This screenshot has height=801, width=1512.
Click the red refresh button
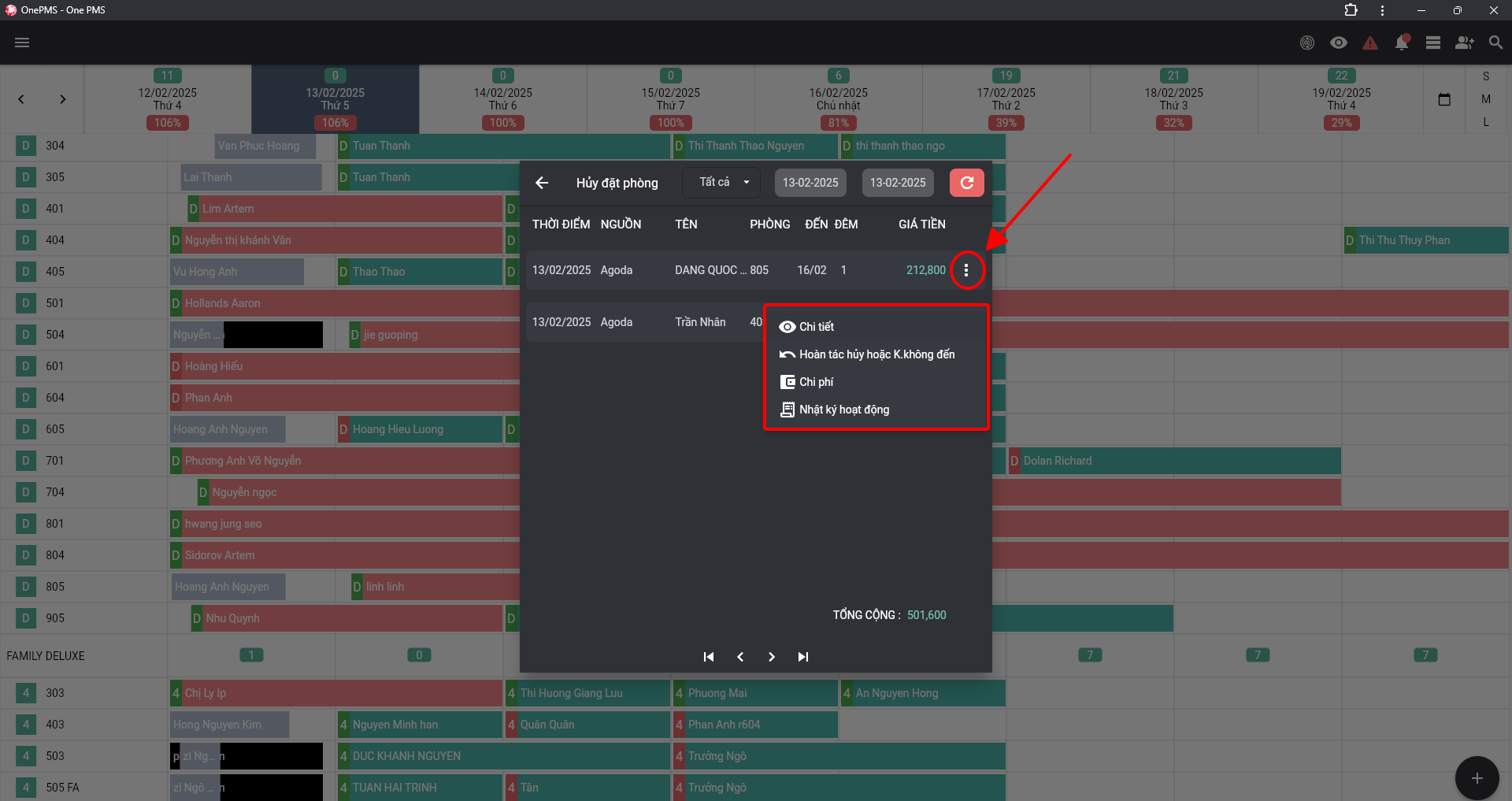[x=967, y=183]
